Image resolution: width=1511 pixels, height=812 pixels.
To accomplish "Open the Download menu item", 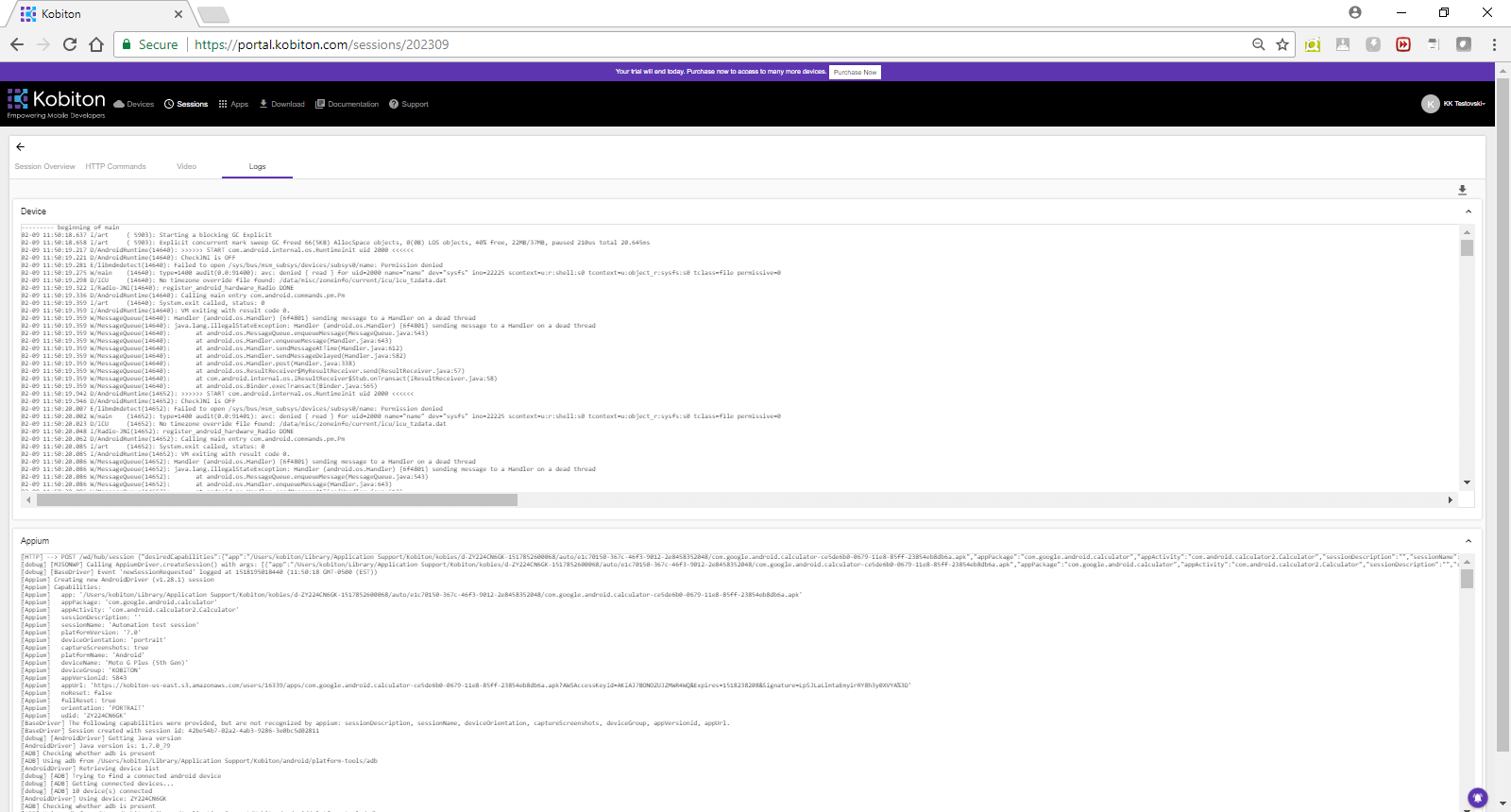I will point(282,104).
